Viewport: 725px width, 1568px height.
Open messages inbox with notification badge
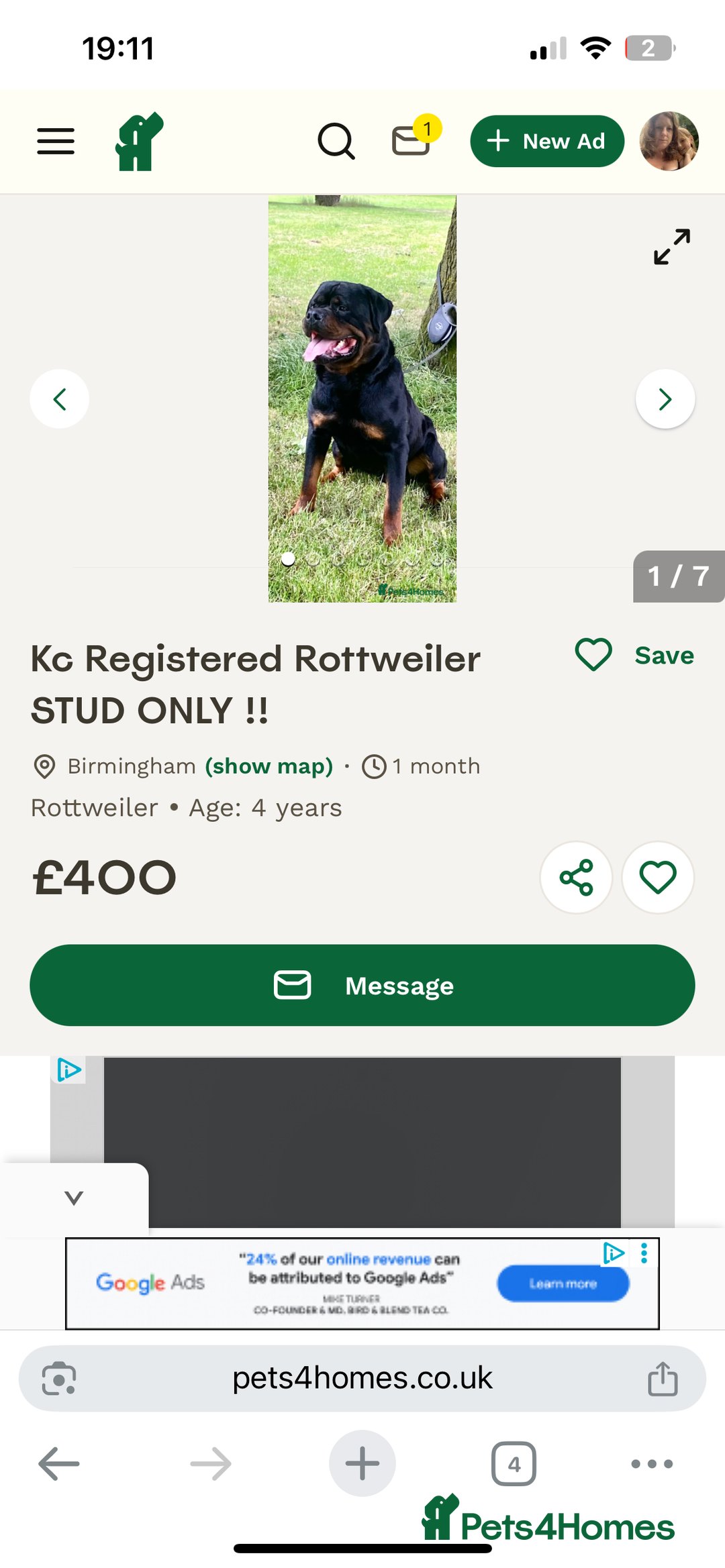pos(412,140)
